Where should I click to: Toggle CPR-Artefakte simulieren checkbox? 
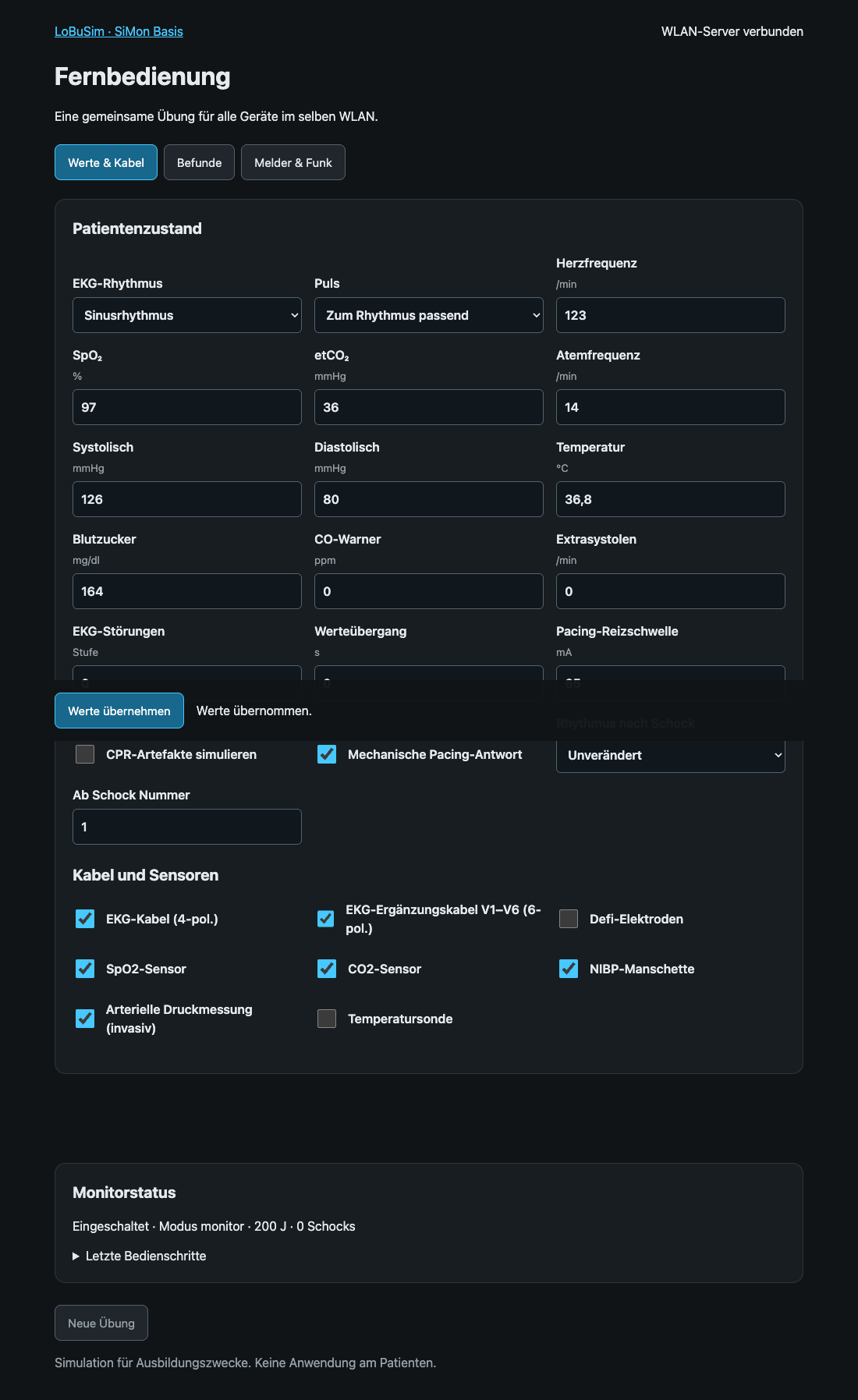click(85, 754)
